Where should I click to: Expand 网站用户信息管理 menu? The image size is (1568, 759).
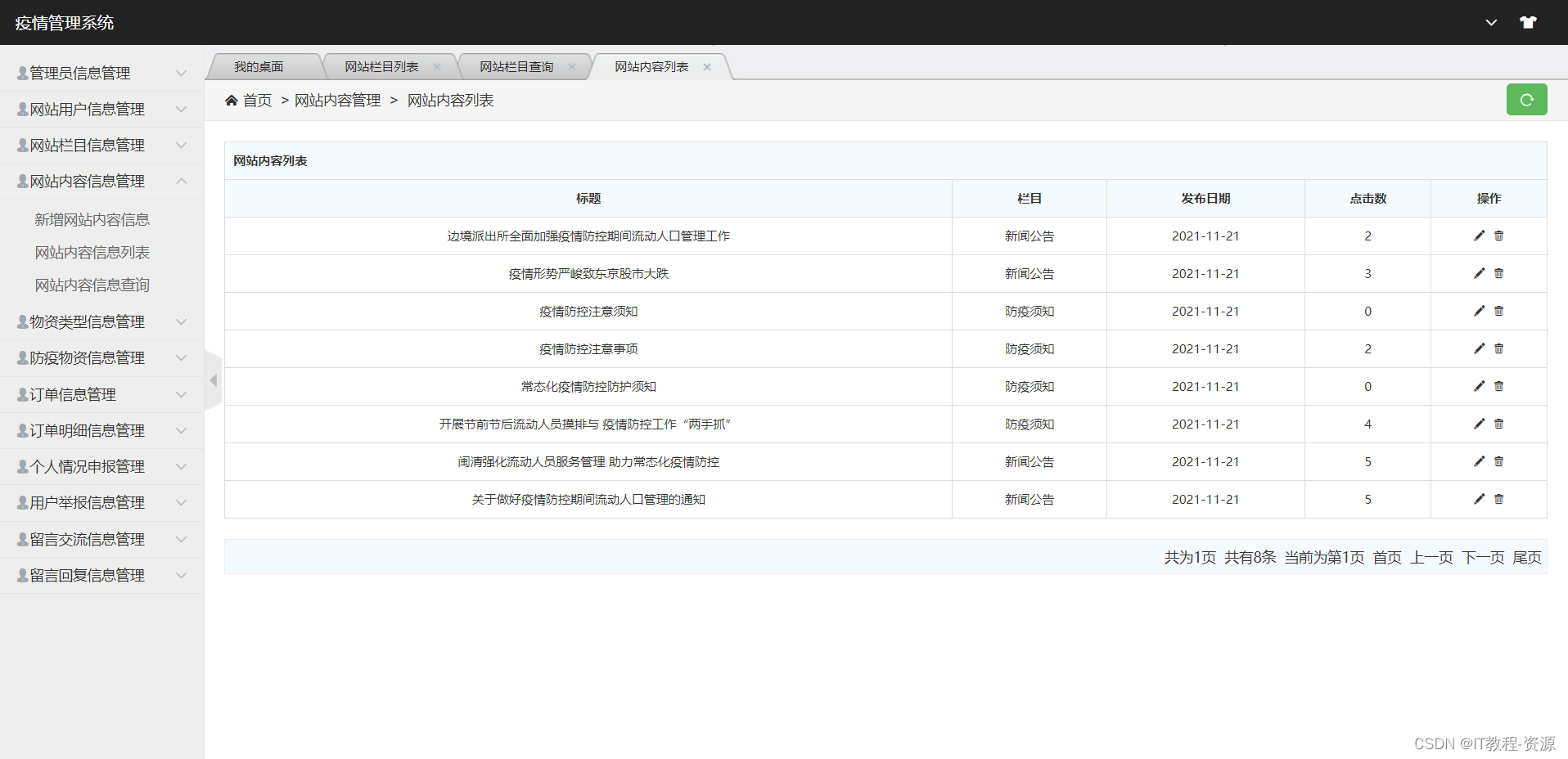tap(101, 109)
